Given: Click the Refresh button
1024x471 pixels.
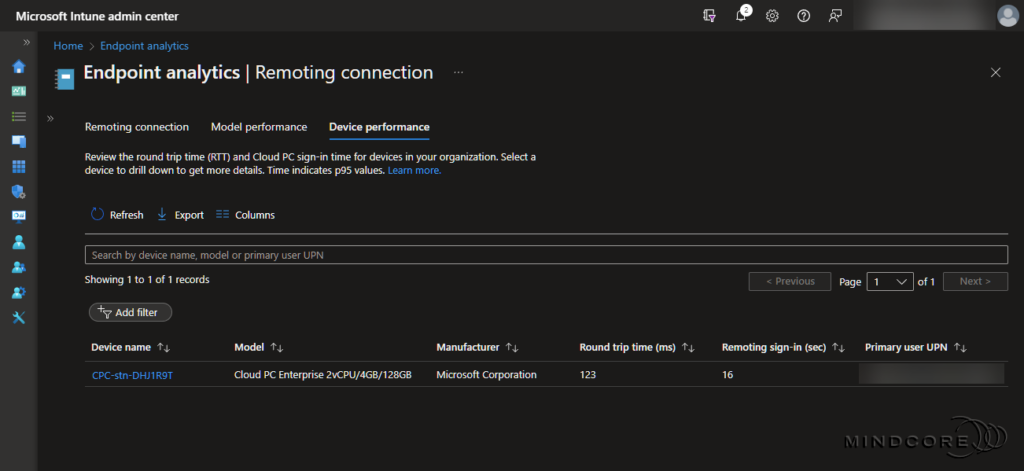Looking at the screenshot, I should [x=117, y=214].
